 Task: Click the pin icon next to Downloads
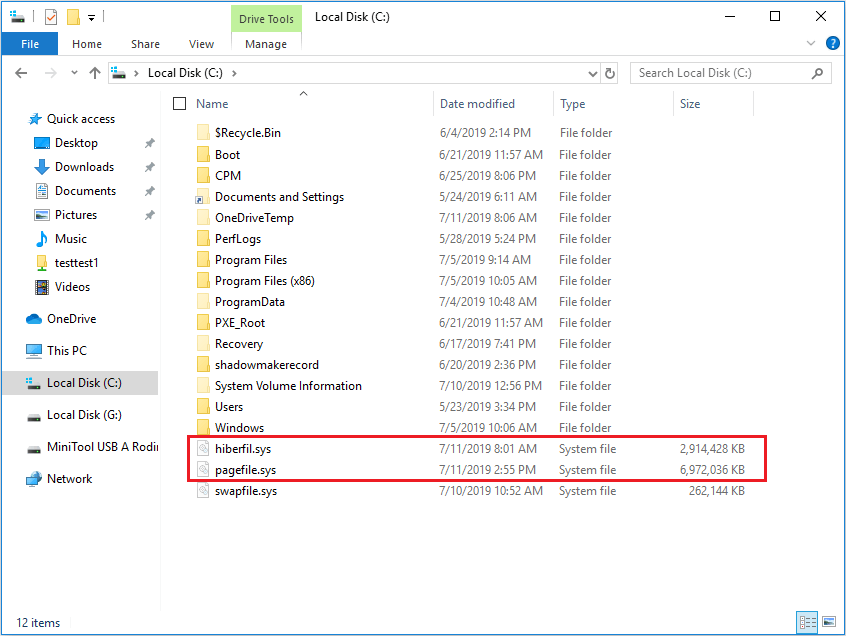149,167
